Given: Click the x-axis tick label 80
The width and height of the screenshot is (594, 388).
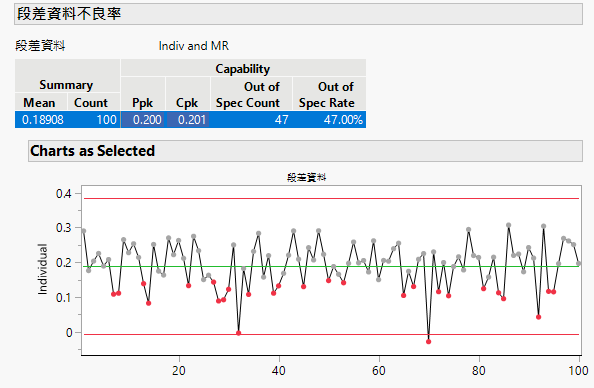Looking at the screenshot, I should [x=479, y=370].
